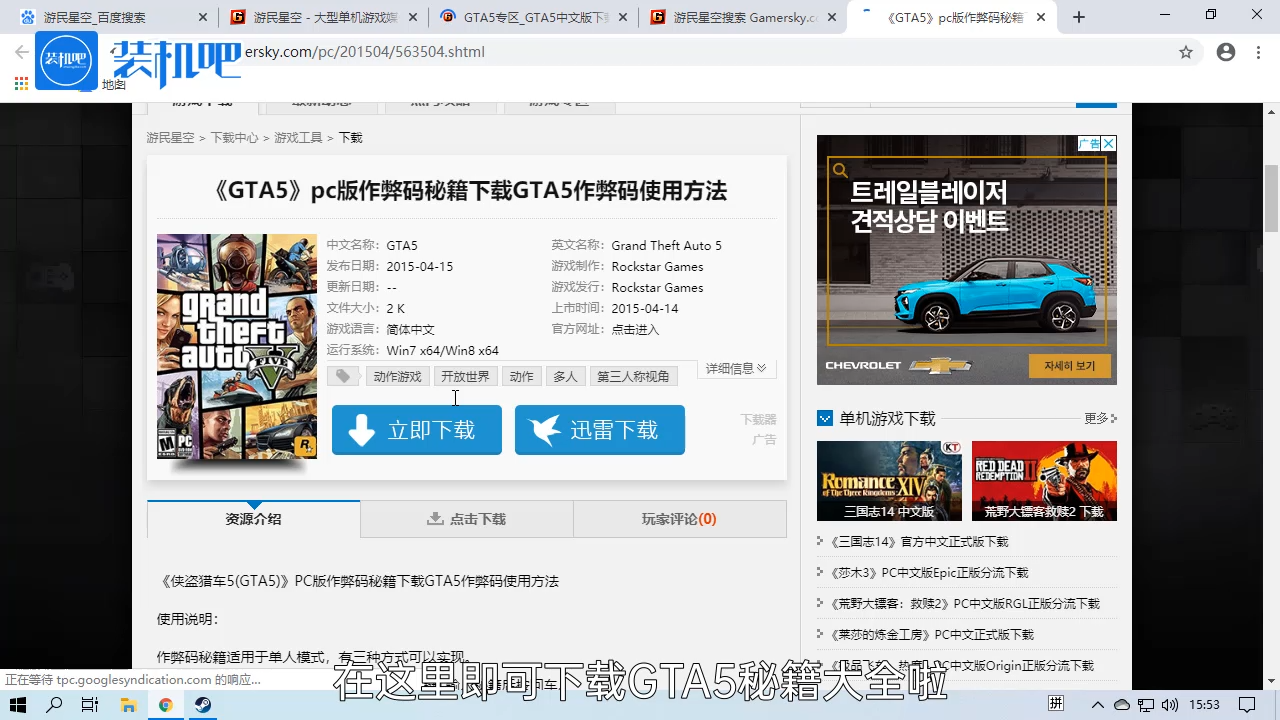Bookmark this page with the star icon
Viewport: 1280px width, 720px height.
pyautogui.click(x=1186, y=52)
